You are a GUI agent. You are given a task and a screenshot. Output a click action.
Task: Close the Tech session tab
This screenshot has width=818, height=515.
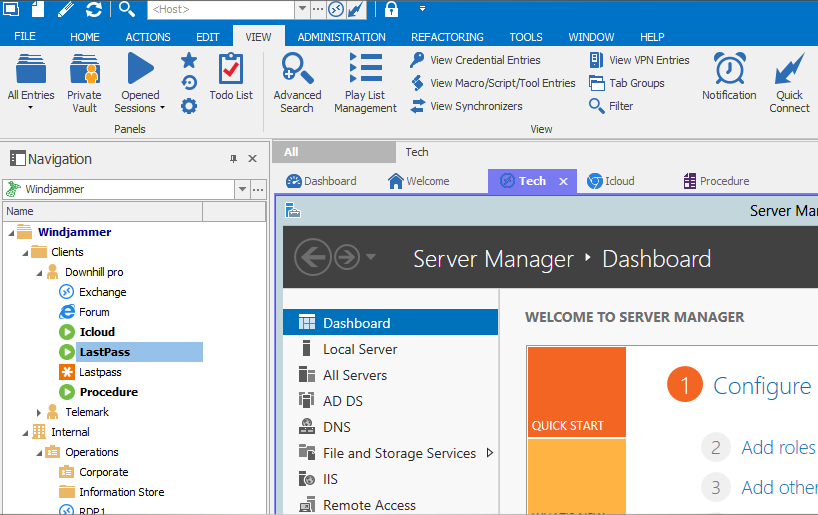(563, 181)
